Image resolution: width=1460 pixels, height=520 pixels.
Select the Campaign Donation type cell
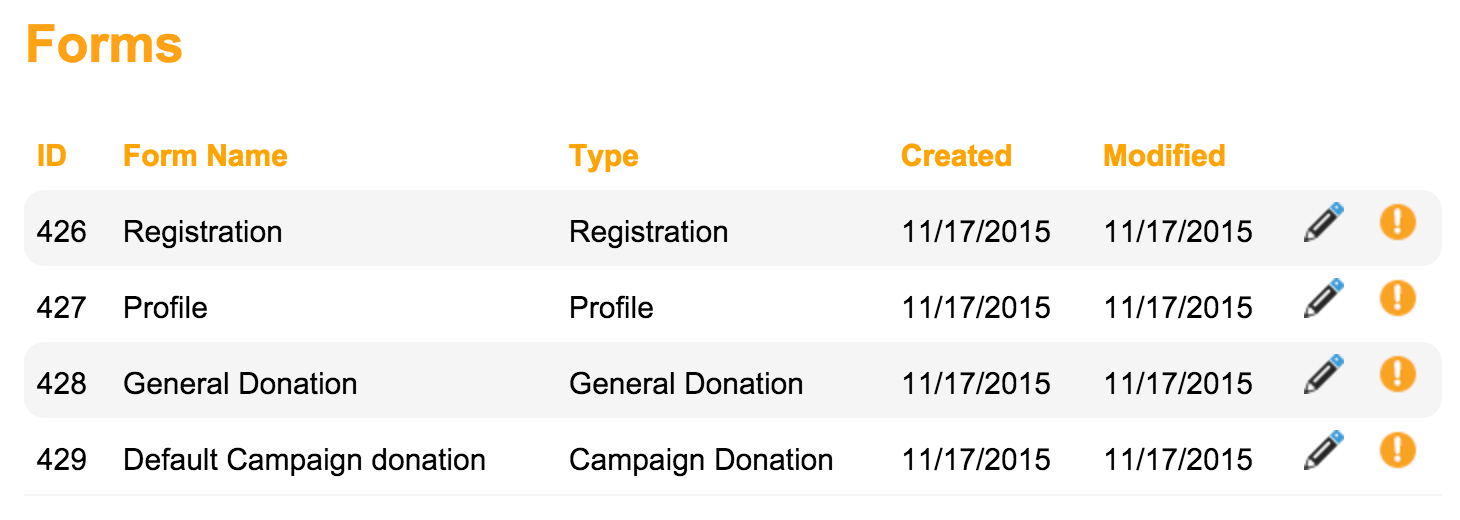pyautogui.click(x=701, y=460)
